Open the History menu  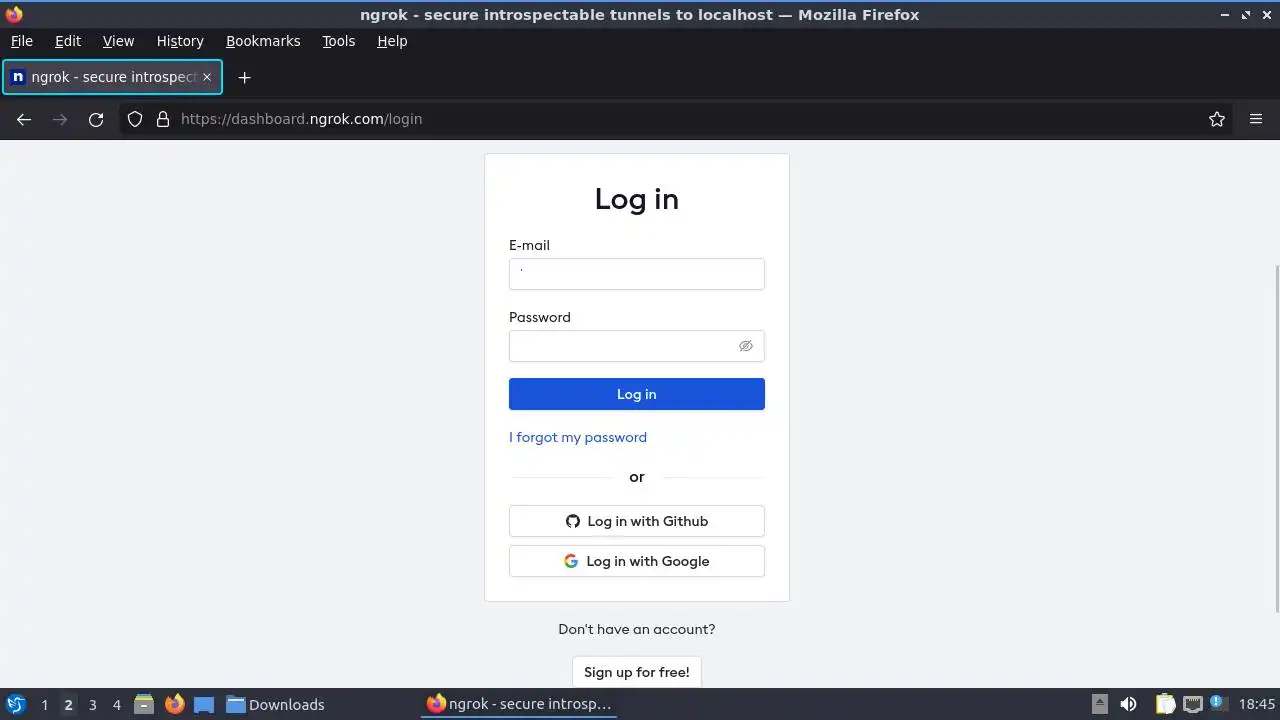coord(180,41)
